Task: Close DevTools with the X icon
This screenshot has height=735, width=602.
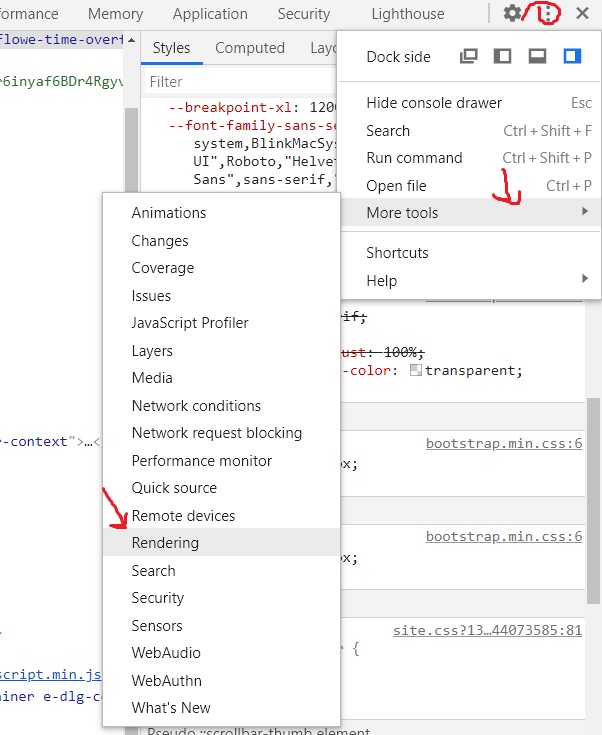Action: tap(583, 14)
